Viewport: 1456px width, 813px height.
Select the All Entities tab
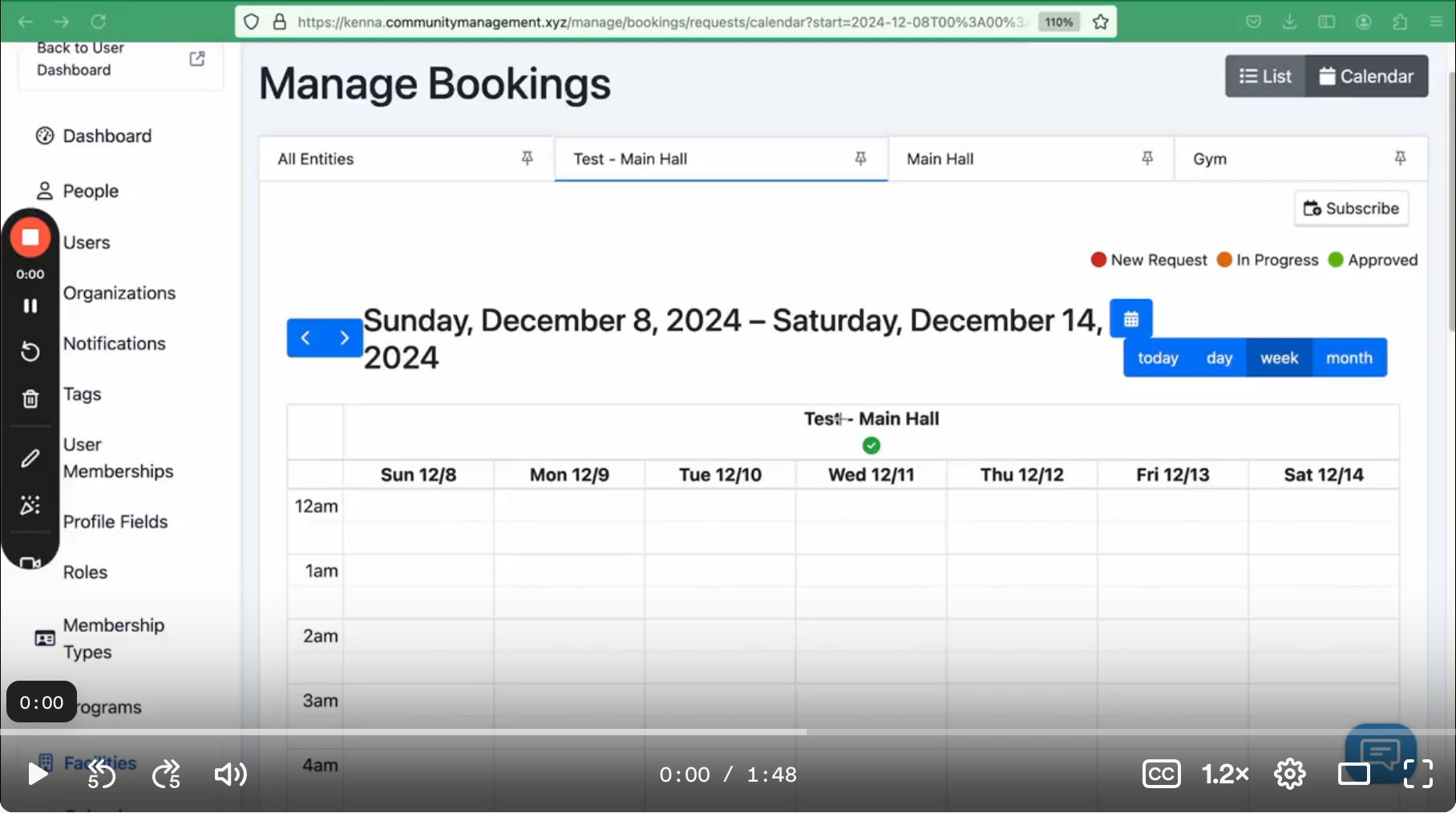pyautogui.click(x=406, y=159)
